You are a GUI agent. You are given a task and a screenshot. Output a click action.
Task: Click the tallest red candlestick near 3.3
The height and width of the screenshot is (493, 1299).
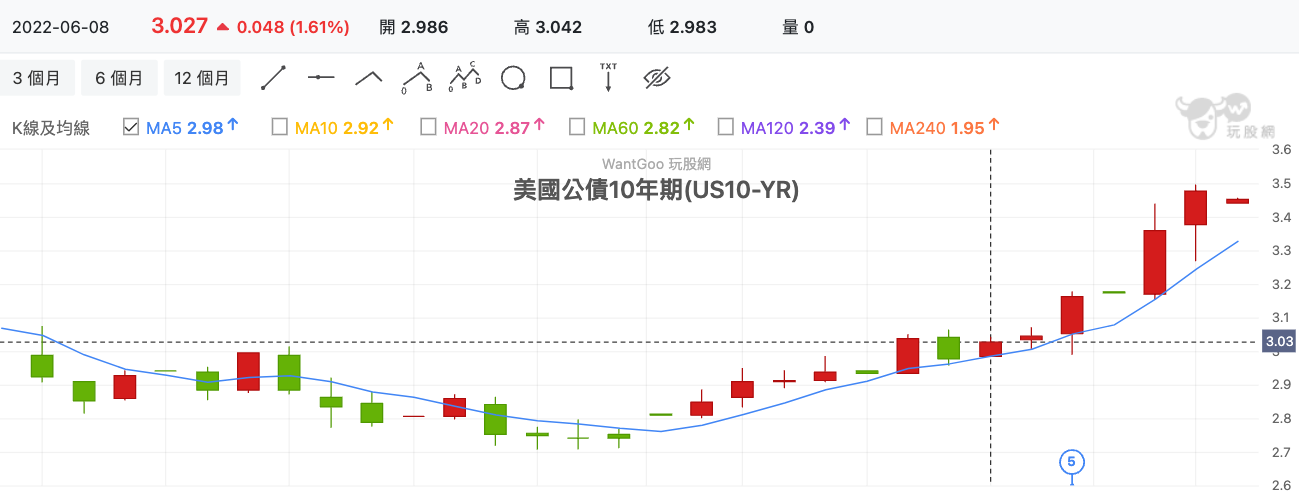click(x=1155, y=262)
